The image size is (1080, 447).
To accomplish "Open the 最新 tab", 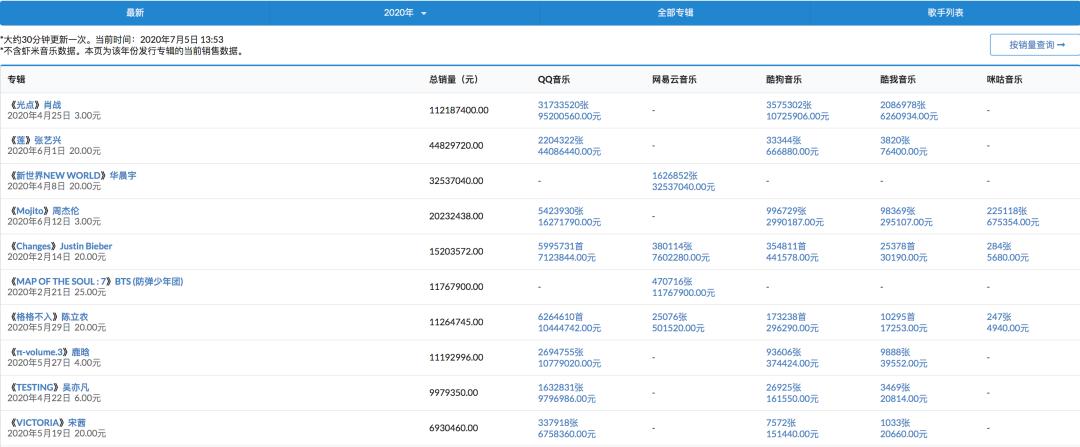I will (x=135, y=13).
